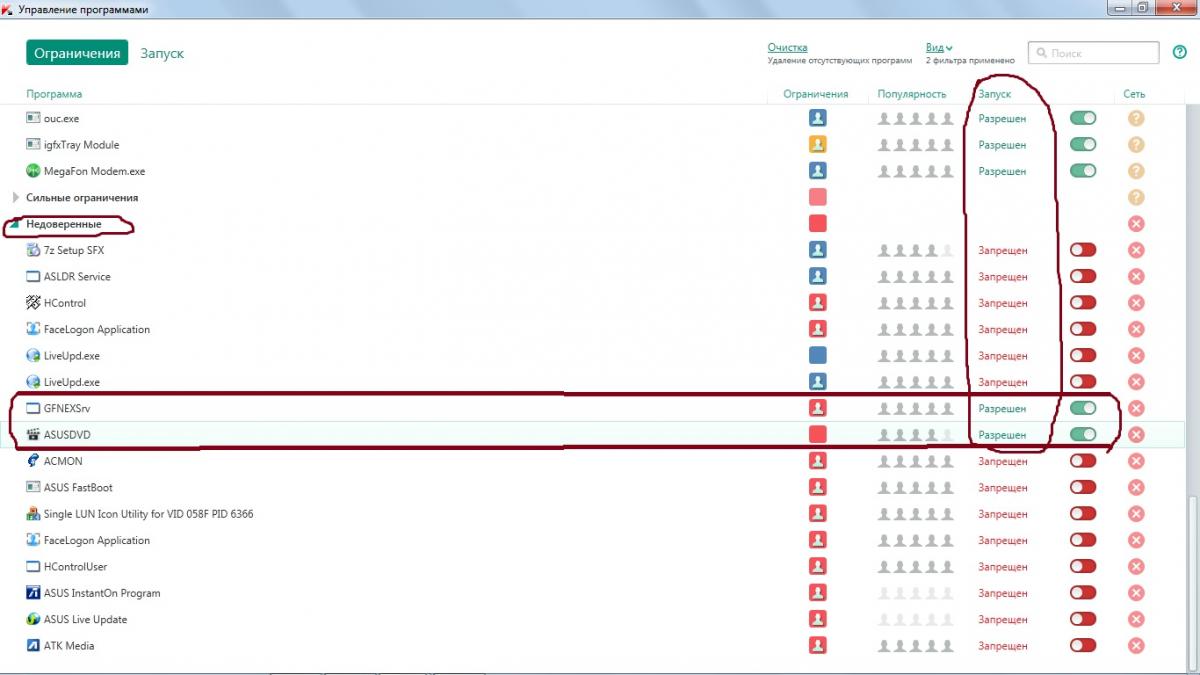Click the help question mark icon

1179,52
